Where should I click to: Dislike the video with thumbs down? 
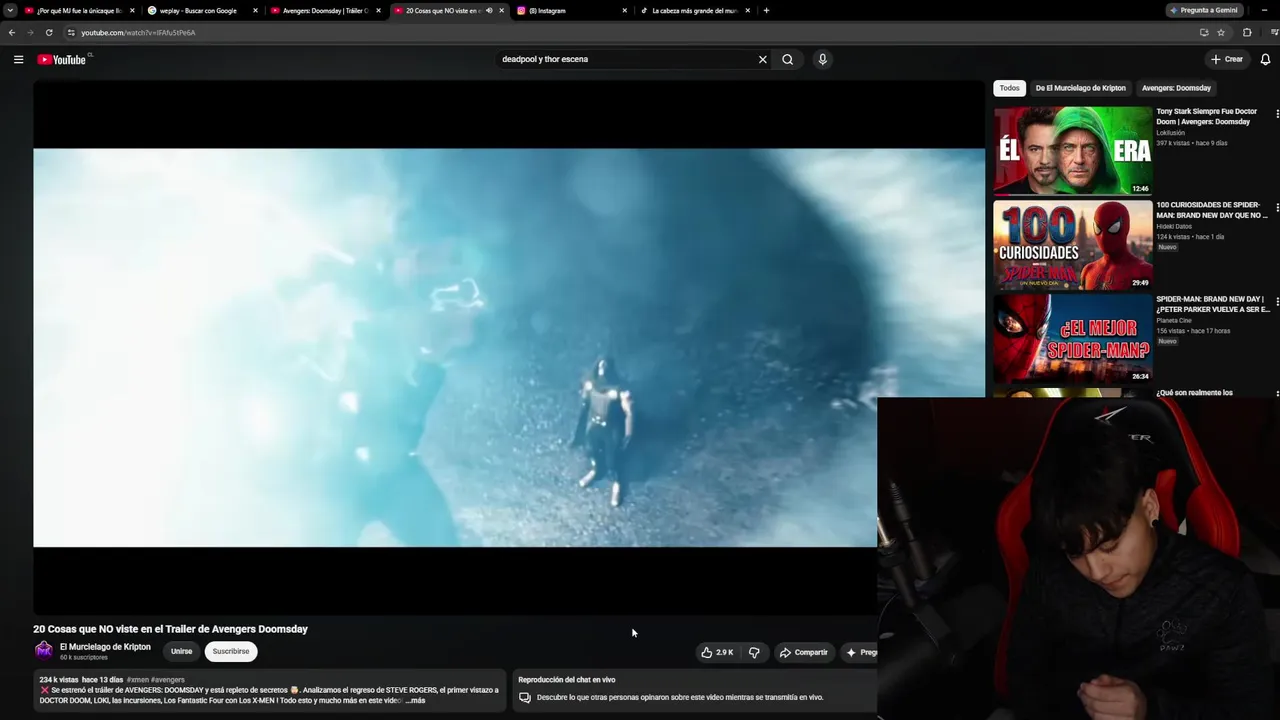[x=754, y=652]
